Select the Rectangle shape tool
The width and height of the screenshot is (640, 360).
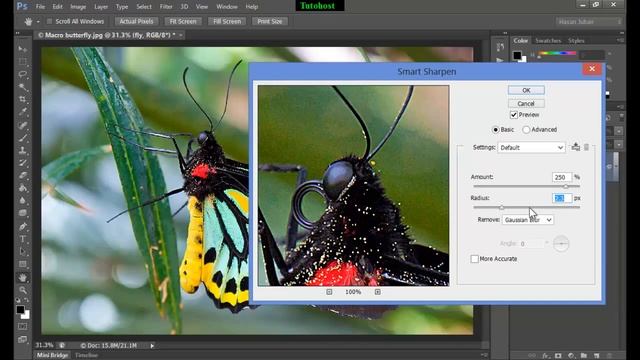(22, 264)
